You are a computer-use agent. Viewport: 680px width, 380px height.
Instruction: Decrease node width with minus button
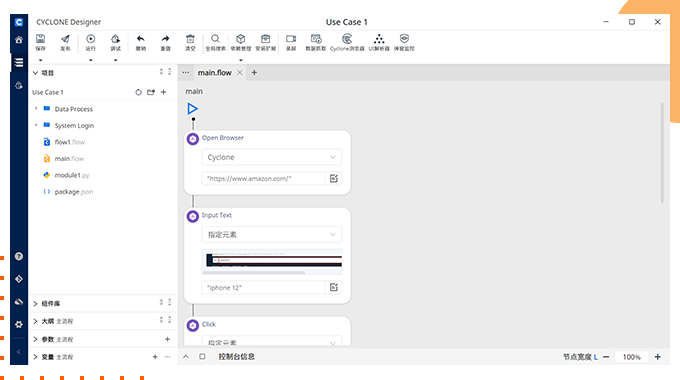tap(606, 357)
